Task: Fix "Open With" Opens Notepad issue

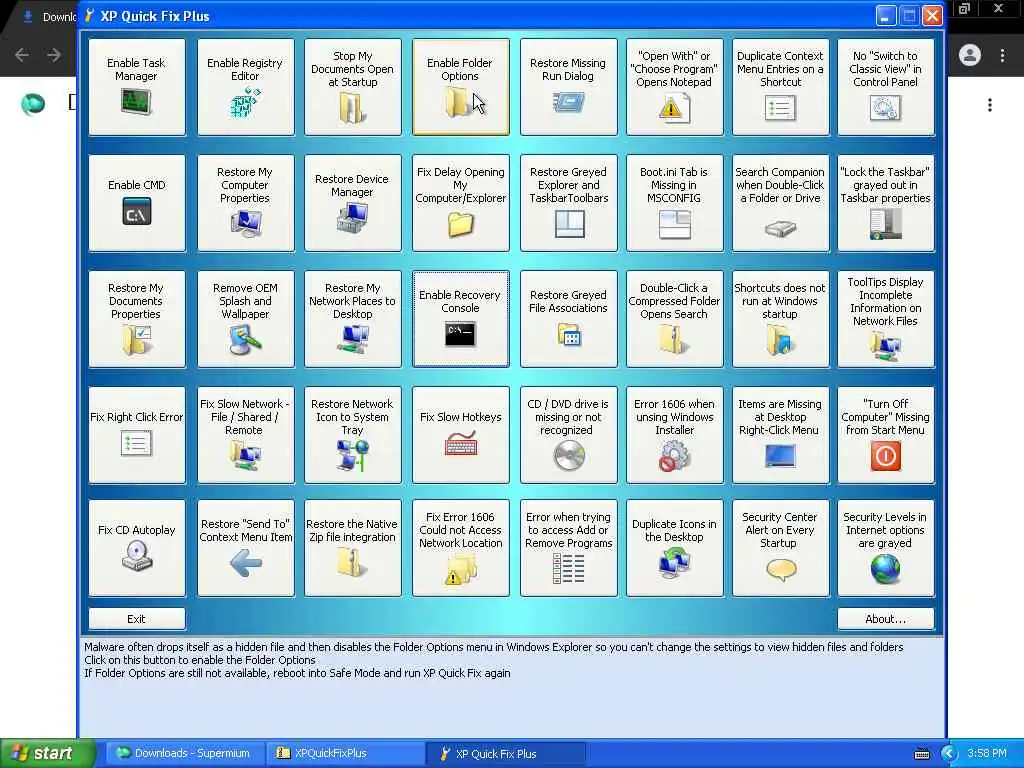Action: (x=675, y=87)
